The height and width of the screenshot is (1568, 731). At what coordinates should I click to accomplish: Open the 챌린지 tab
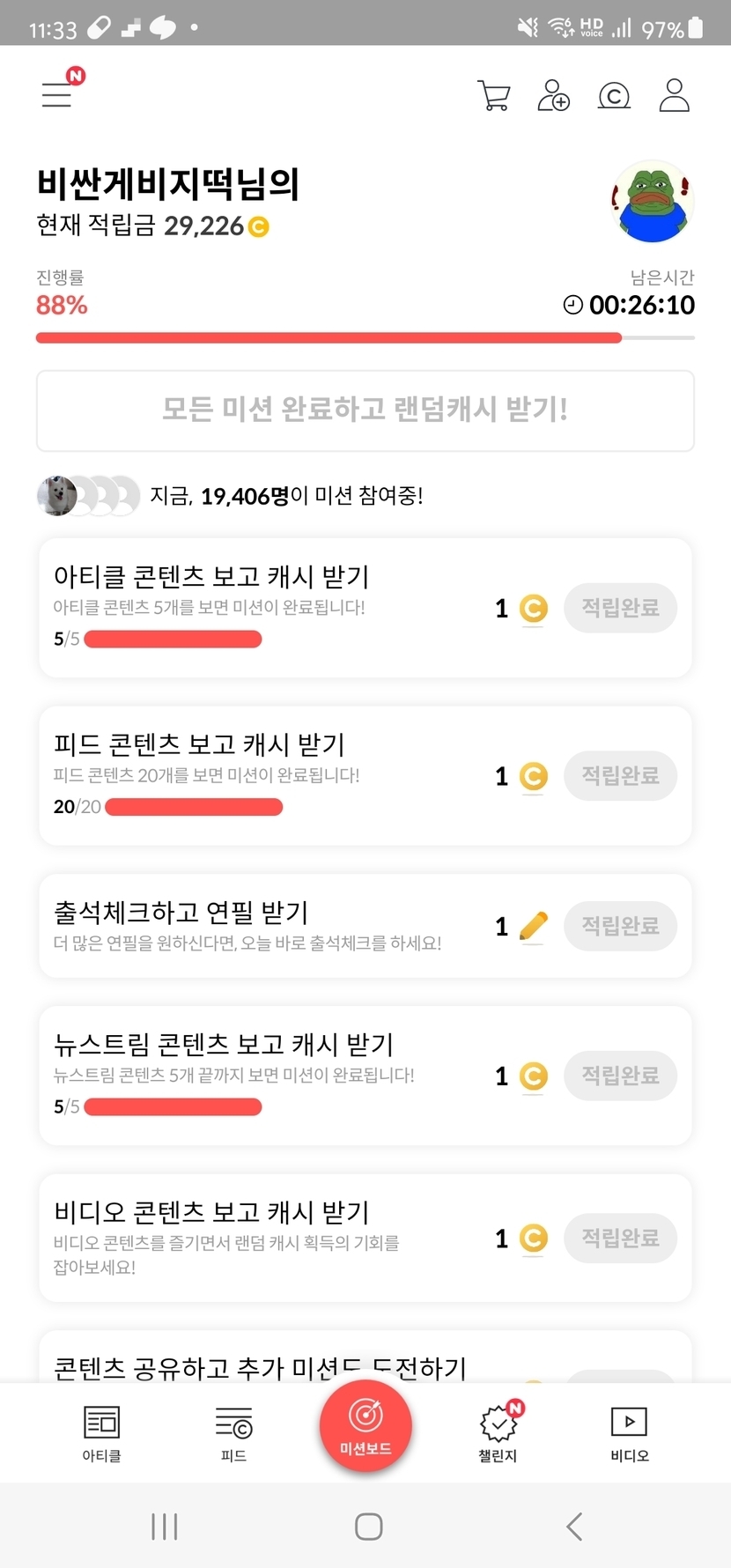click(x=498, y=1433)
